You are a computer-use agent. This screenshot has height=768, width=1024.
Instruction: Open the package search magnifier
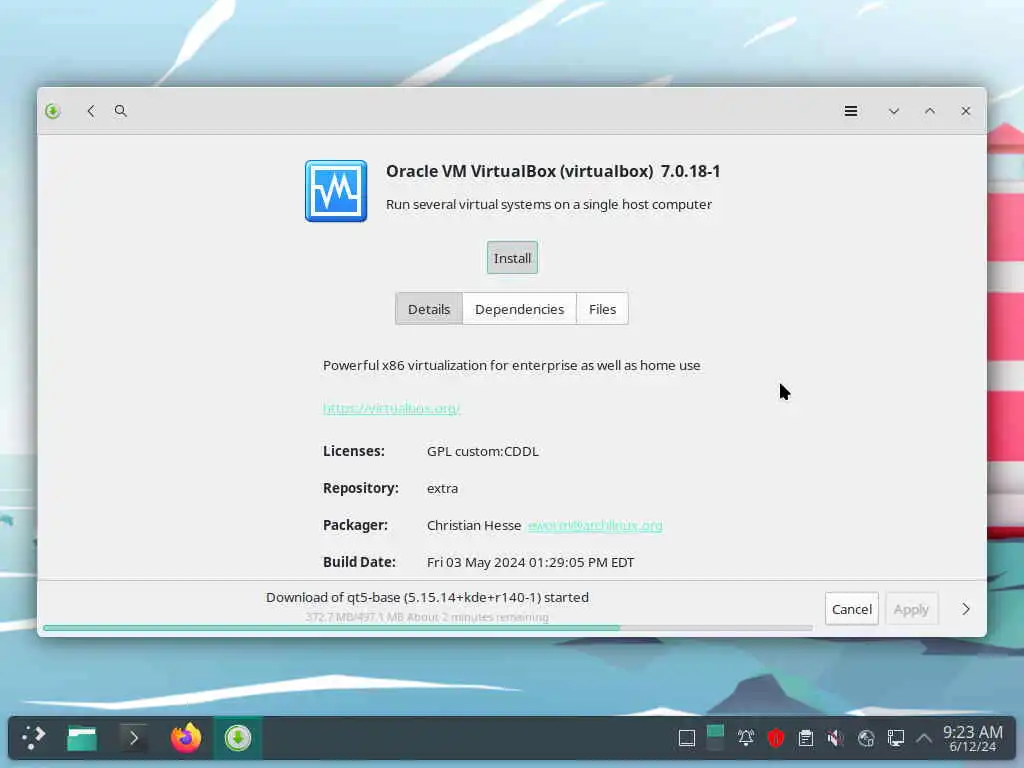[x=120, y=111]
